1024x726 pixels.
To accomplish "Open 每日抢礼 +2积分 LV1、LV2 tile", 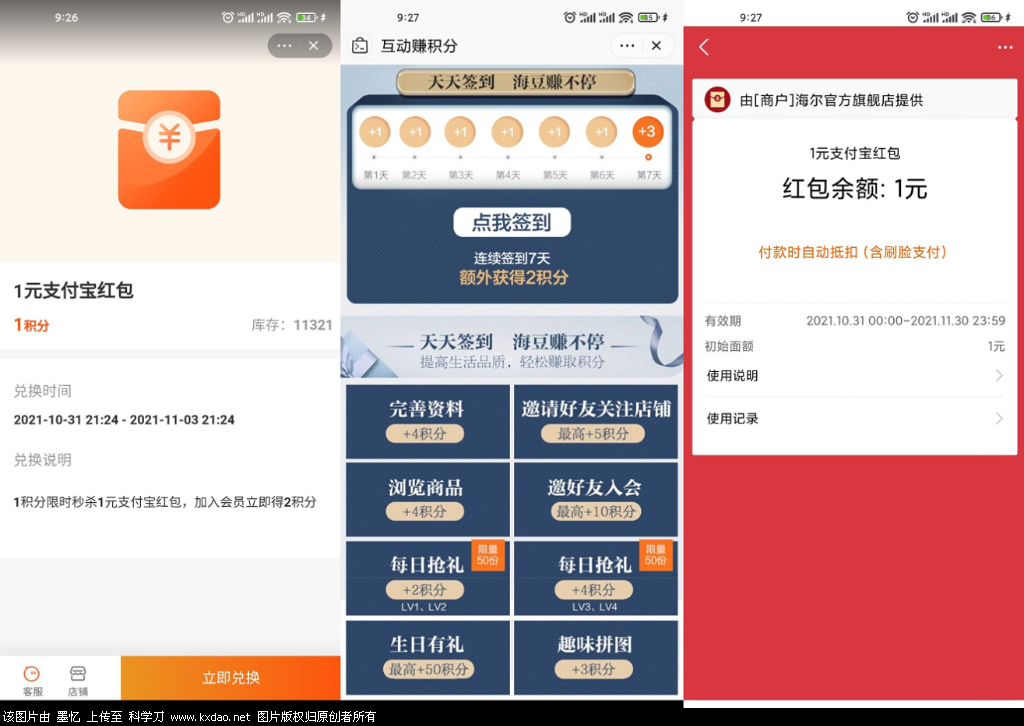I will tap(427, 578).
